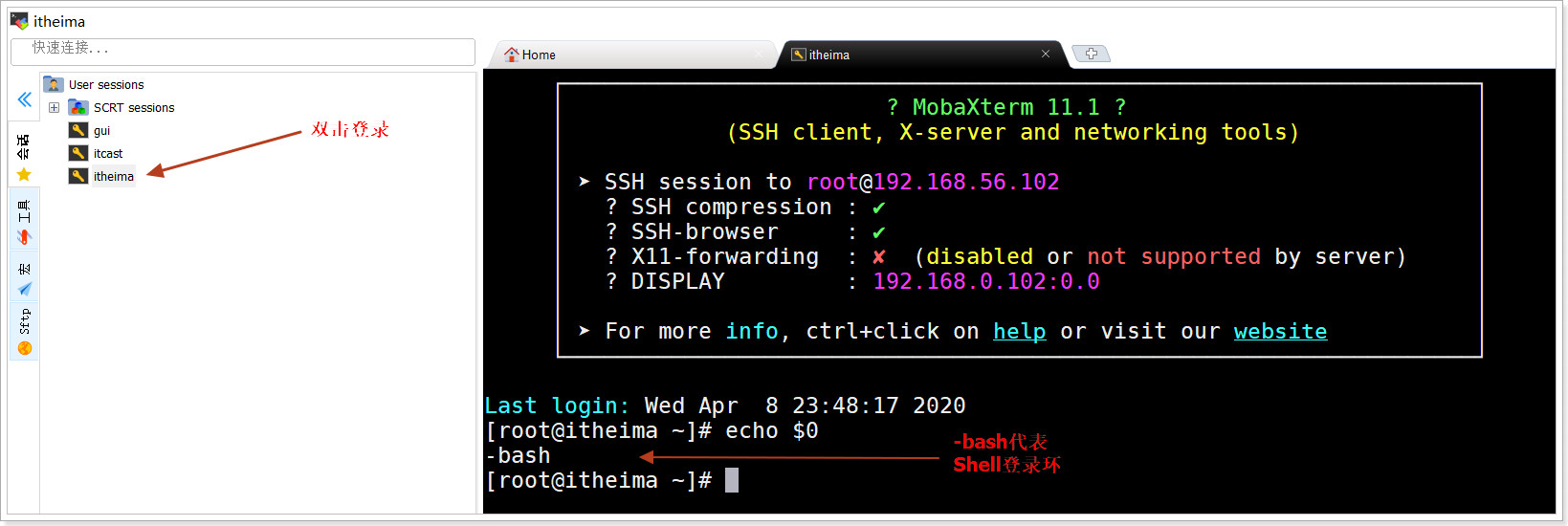
Task: Click the website link in terminal banner
Action: [1280, 331]
